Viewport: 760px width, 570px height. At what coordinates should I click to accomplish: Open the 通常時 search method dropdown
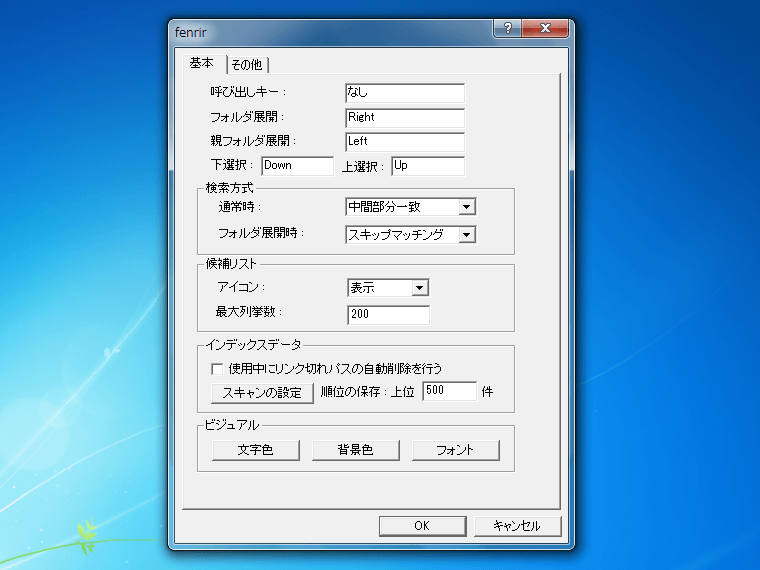pyautogui.click(x=411, y=207)
